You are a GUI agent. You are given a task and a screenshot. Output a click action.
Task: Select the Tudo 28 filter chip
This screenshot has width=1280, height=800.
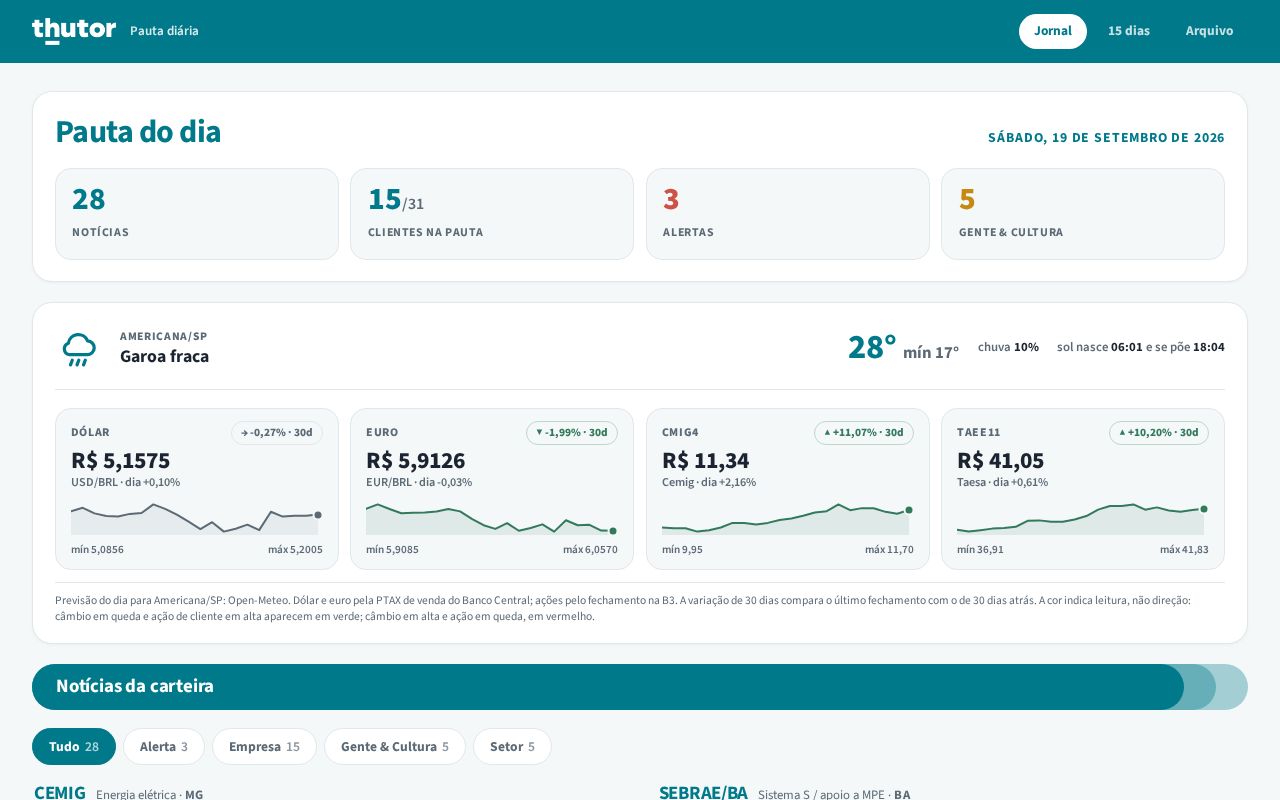pyautogui.click(x=74, y=747)
